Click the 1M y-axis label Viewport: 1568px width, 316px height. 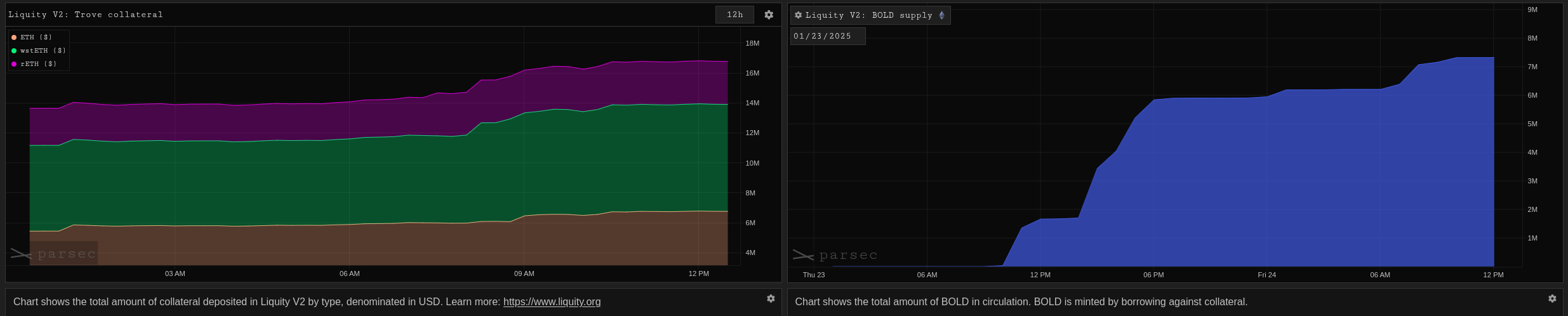tap(1532, 238)
